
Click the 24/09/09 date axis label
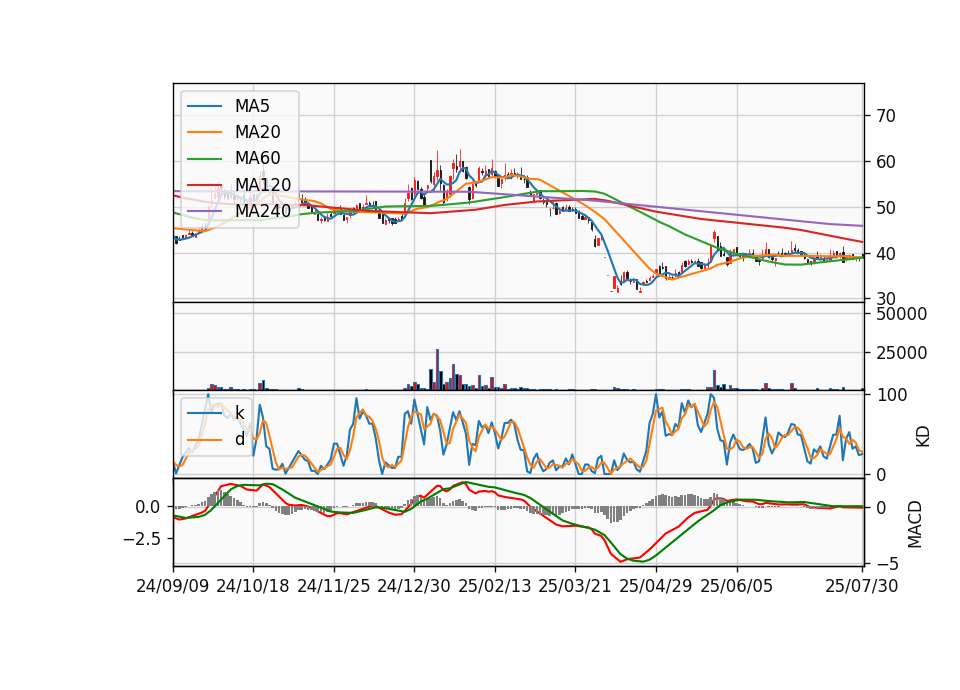(173, 586)
